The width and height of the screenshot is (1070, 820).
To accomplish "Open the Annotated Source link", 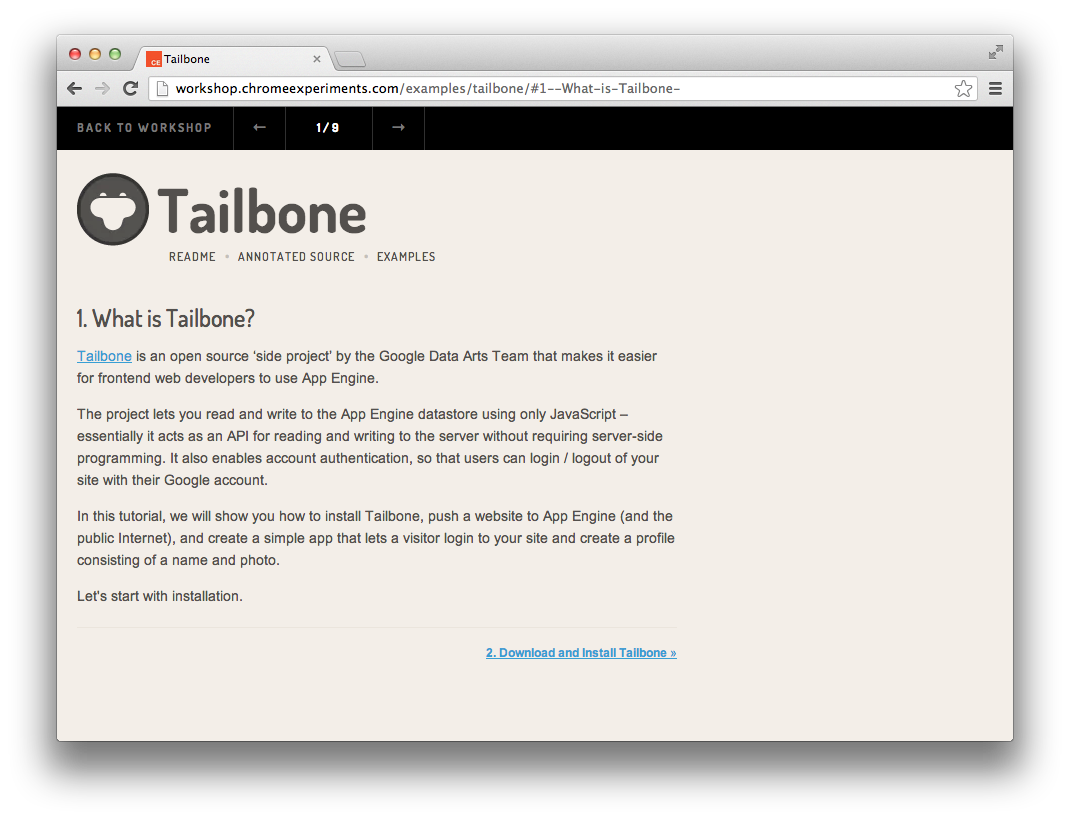I will (x=296, y=257).
